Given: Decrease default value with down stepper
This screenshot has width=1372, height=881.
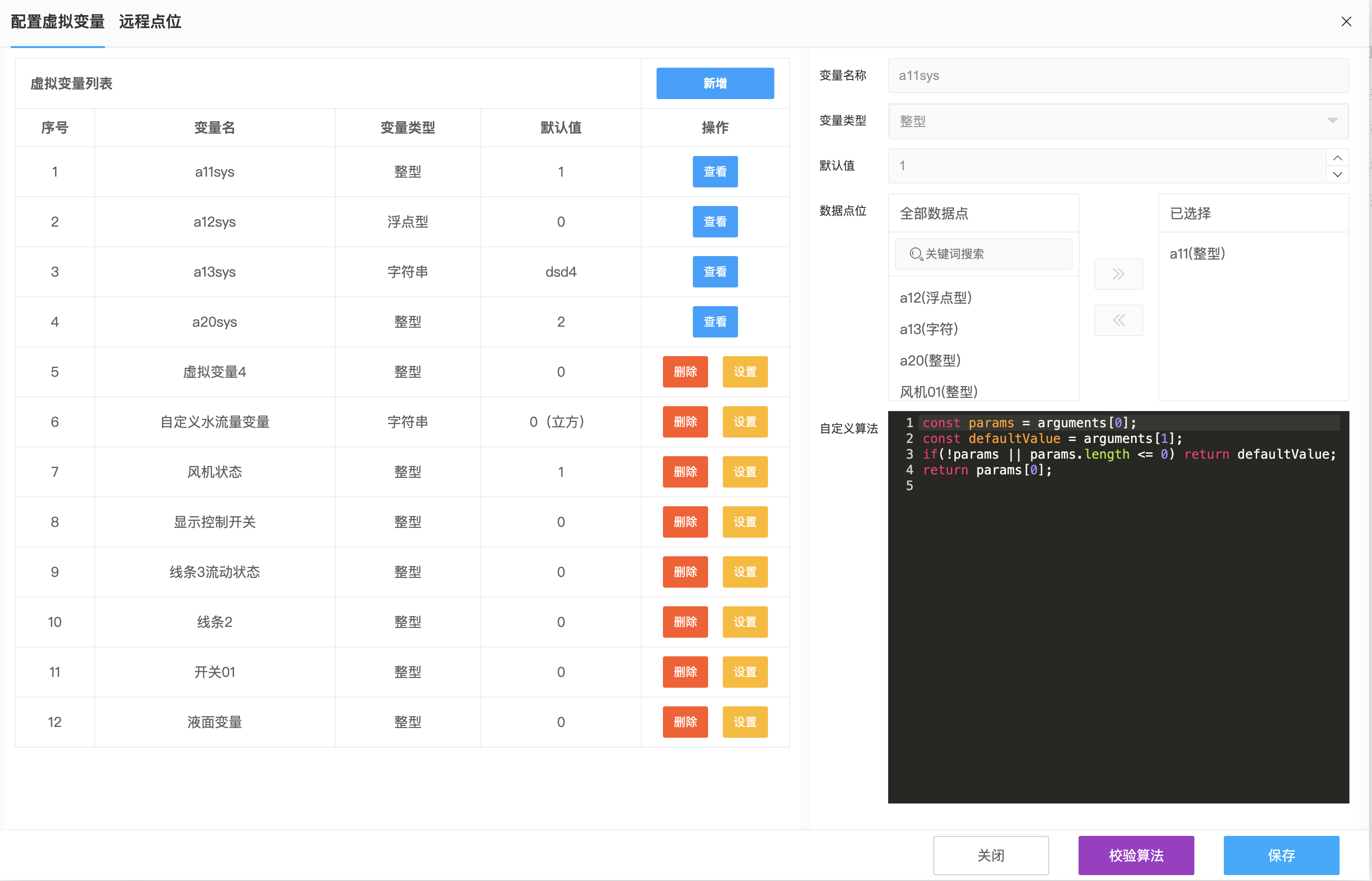Looking at the screenshot, I should pos(1337,175).
